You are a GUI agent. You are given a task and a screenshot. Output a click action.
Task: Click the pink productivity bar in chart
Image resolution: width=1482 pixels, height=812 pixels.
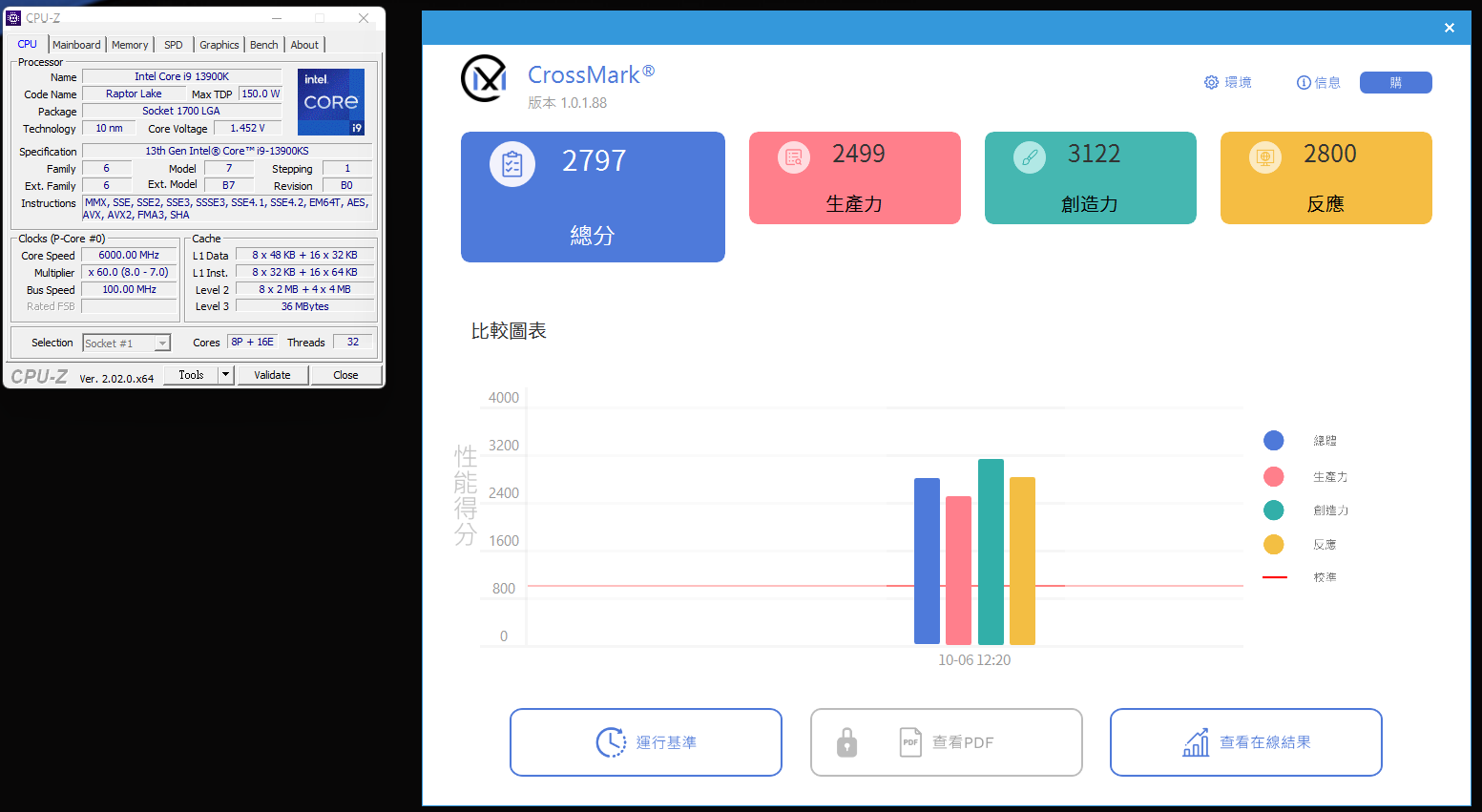coord(958,571)
